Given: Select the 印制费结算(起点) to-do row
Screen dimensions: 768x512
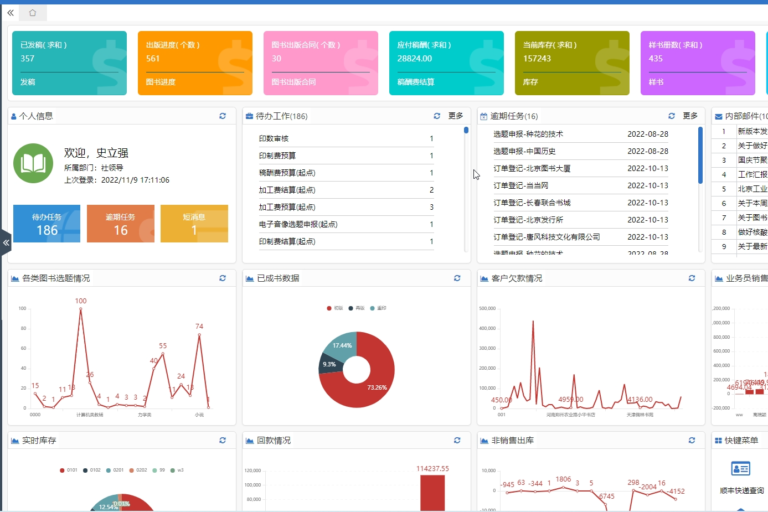Looking at the screenshot, I should tap(346, 242).
